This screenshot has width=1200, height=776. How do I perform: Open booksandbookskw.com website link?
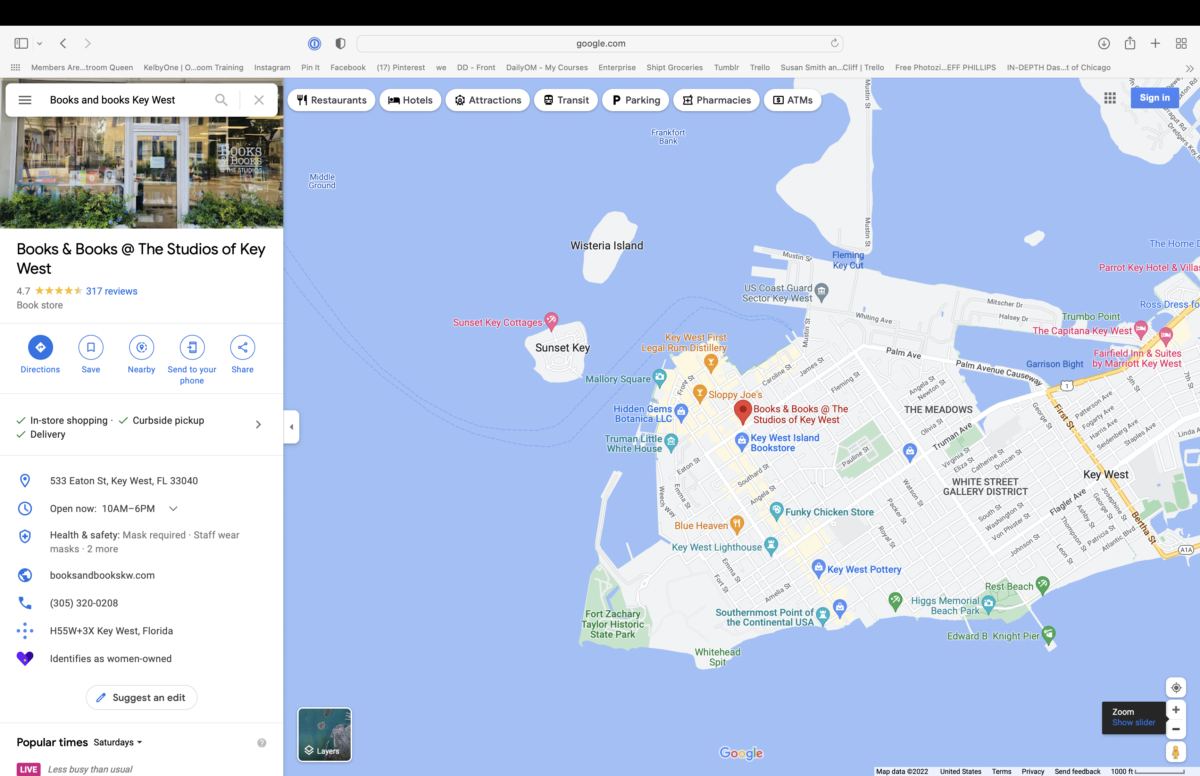(102, 575)
